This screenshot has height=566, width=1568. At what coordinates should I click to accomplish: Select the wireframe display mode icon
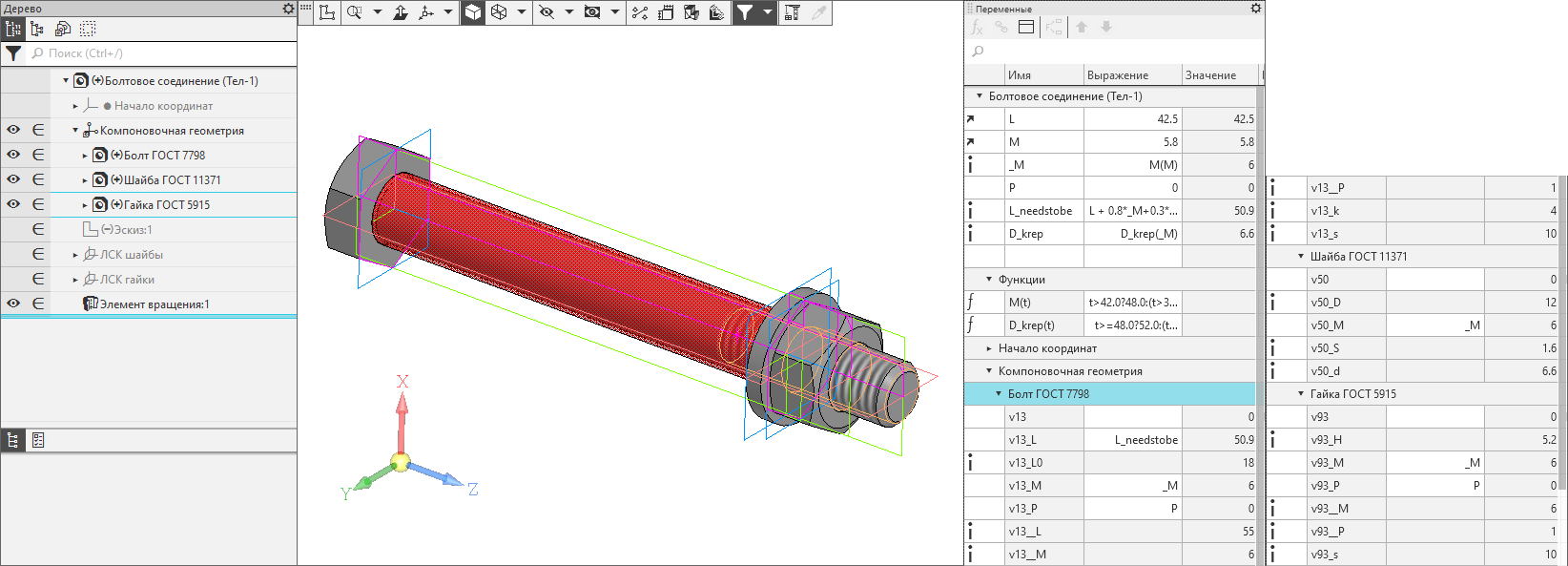(499, 12)
